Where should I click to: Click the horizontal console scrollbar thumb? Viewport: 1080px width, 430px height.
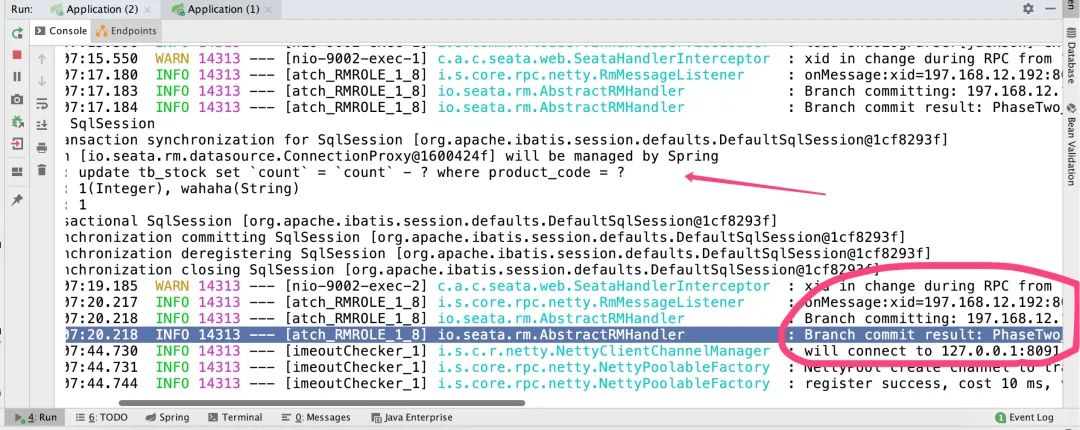[x=322, y=403]
